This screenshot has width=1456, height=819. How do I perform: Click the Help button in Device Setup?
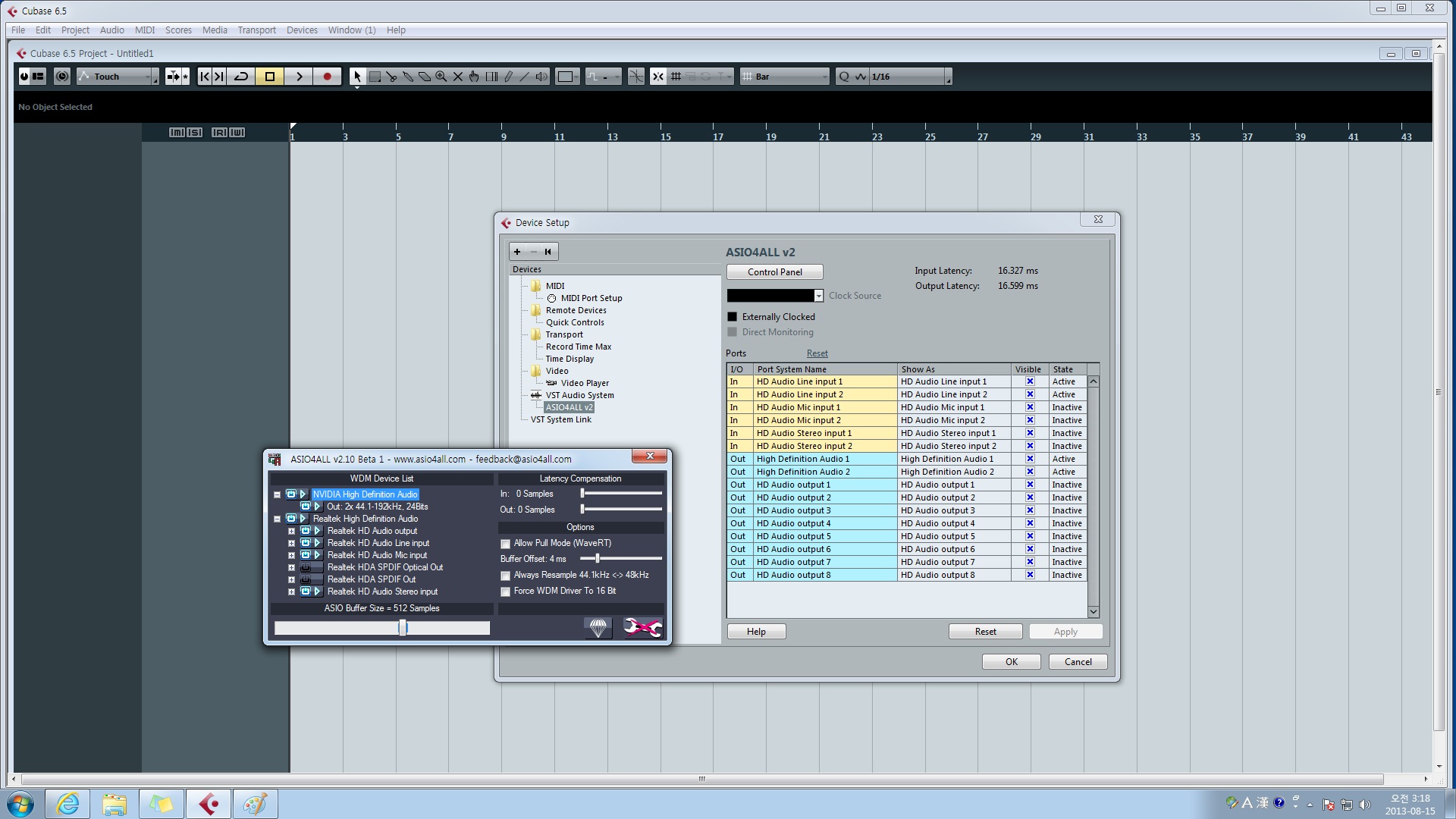pos(756,632)
